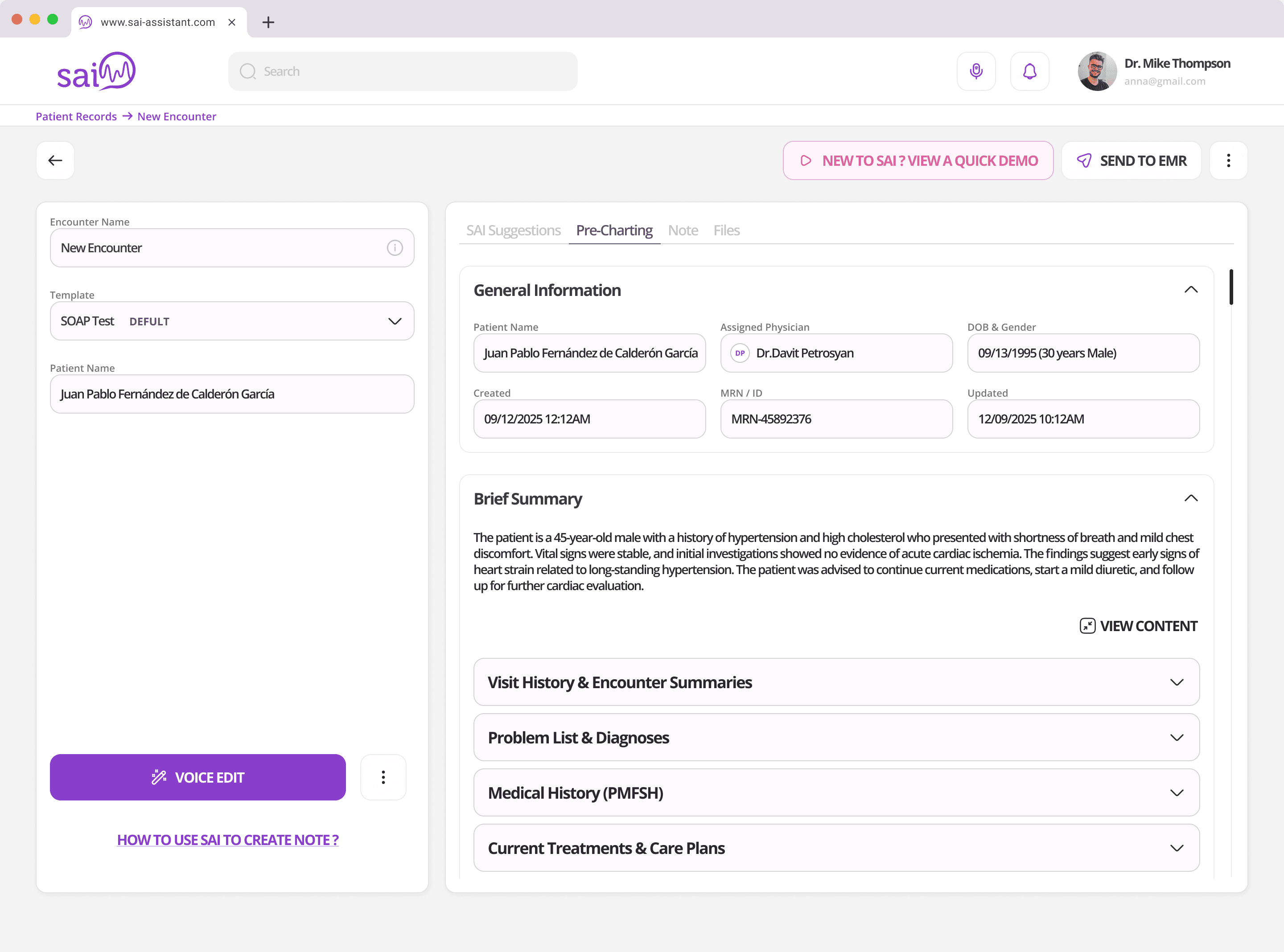
Task: Click the back arrow button
Action: (55, 160)
